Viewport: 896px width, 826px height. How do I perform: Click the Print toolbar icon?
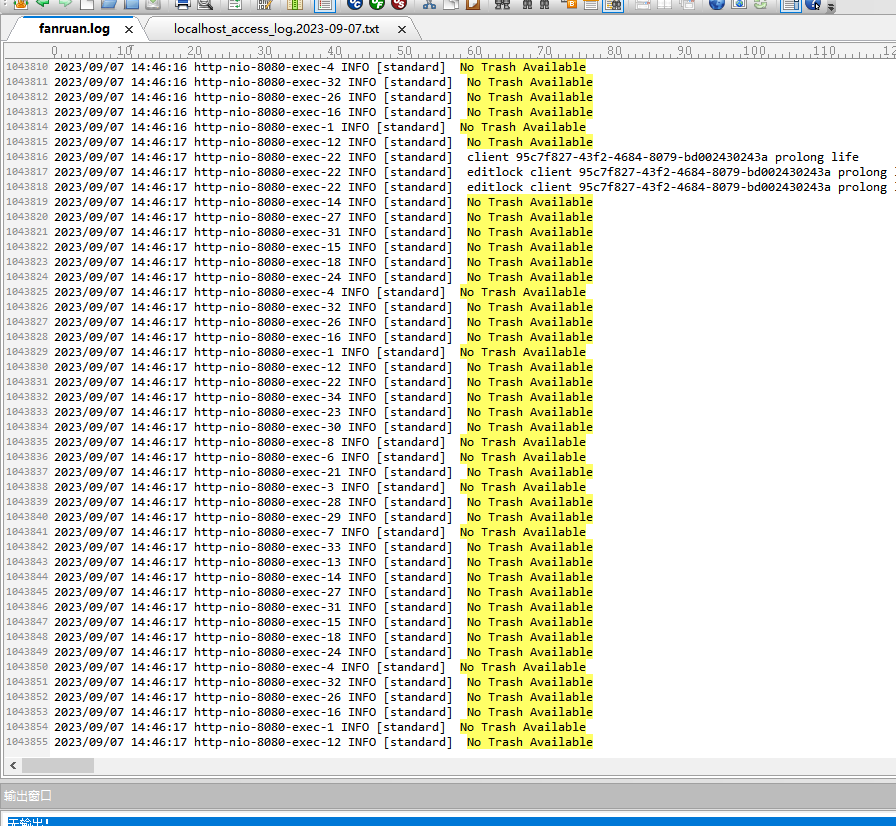[182, 5]
